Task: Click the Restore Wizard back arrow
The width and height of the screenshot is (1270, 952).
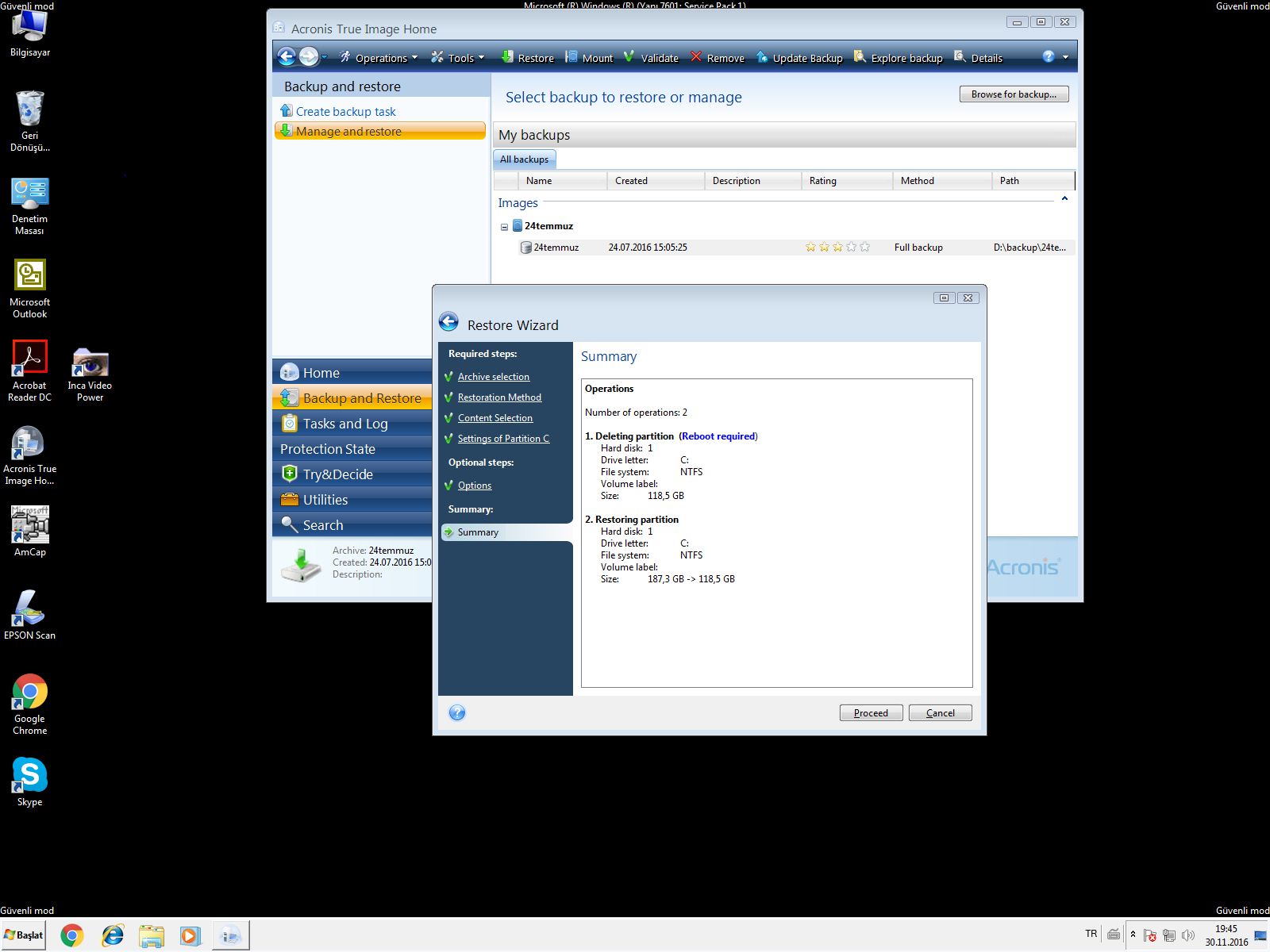Action: click(448, 321)
